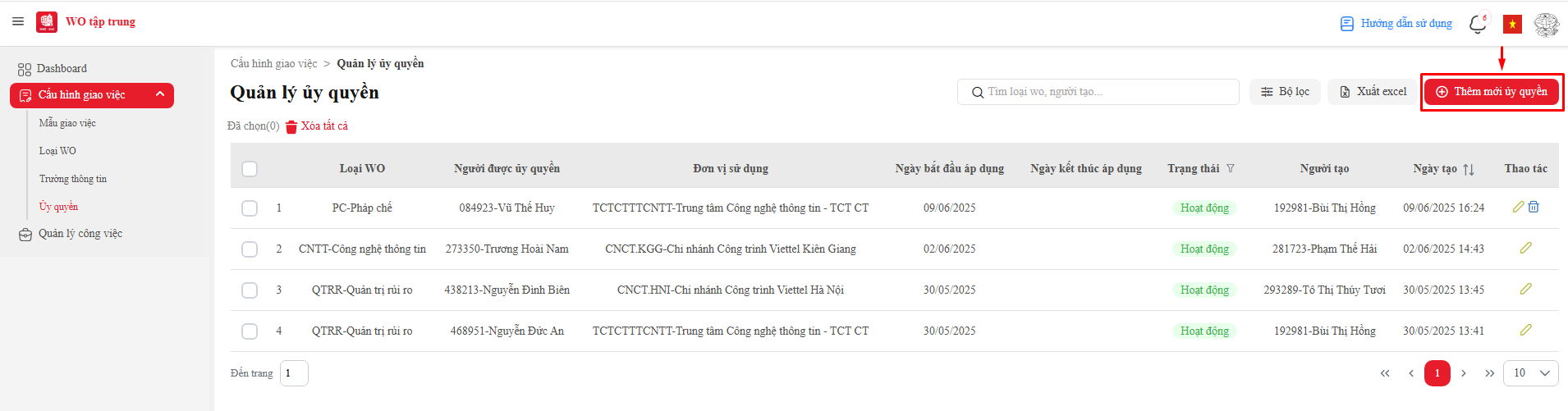The height and width of the screenshot is (411, 1568).
Task: Toggle the select-all header checkbox
Action: tap(250, 169)
